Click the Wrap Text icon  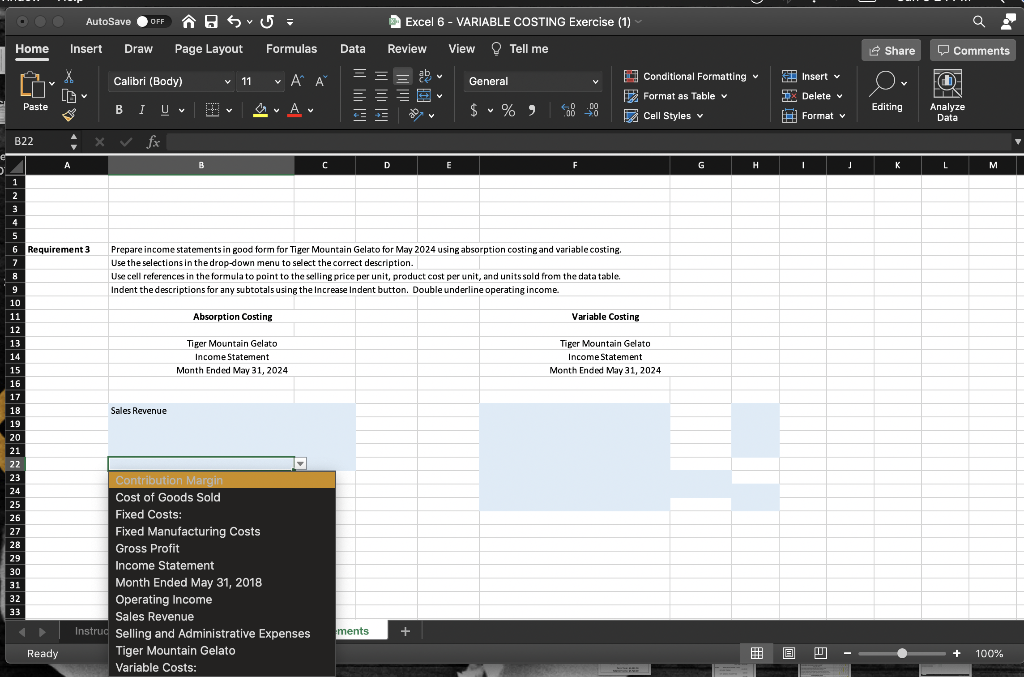coord(425,76)
